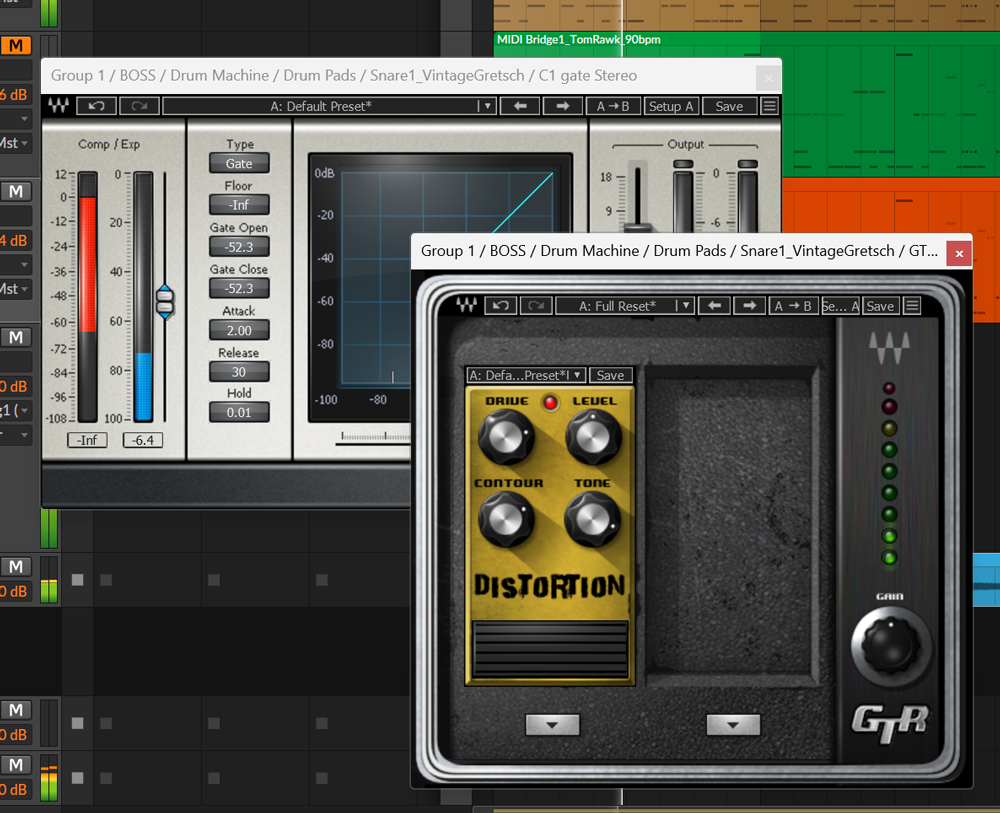Screen dimensions: 1000x813
Task: Expand the empty stomp slot selector arrow
Action: [733, 725]
